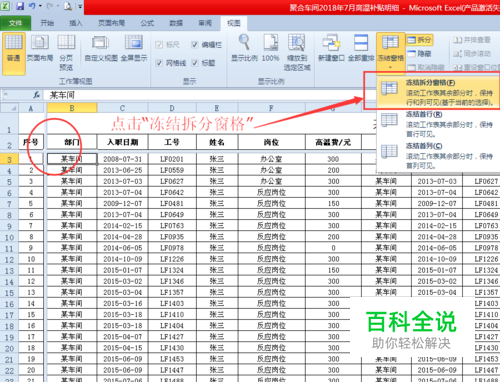Click date cell 2015-04-15 in column C
The image size is (500, 382).
click(123, 348)
